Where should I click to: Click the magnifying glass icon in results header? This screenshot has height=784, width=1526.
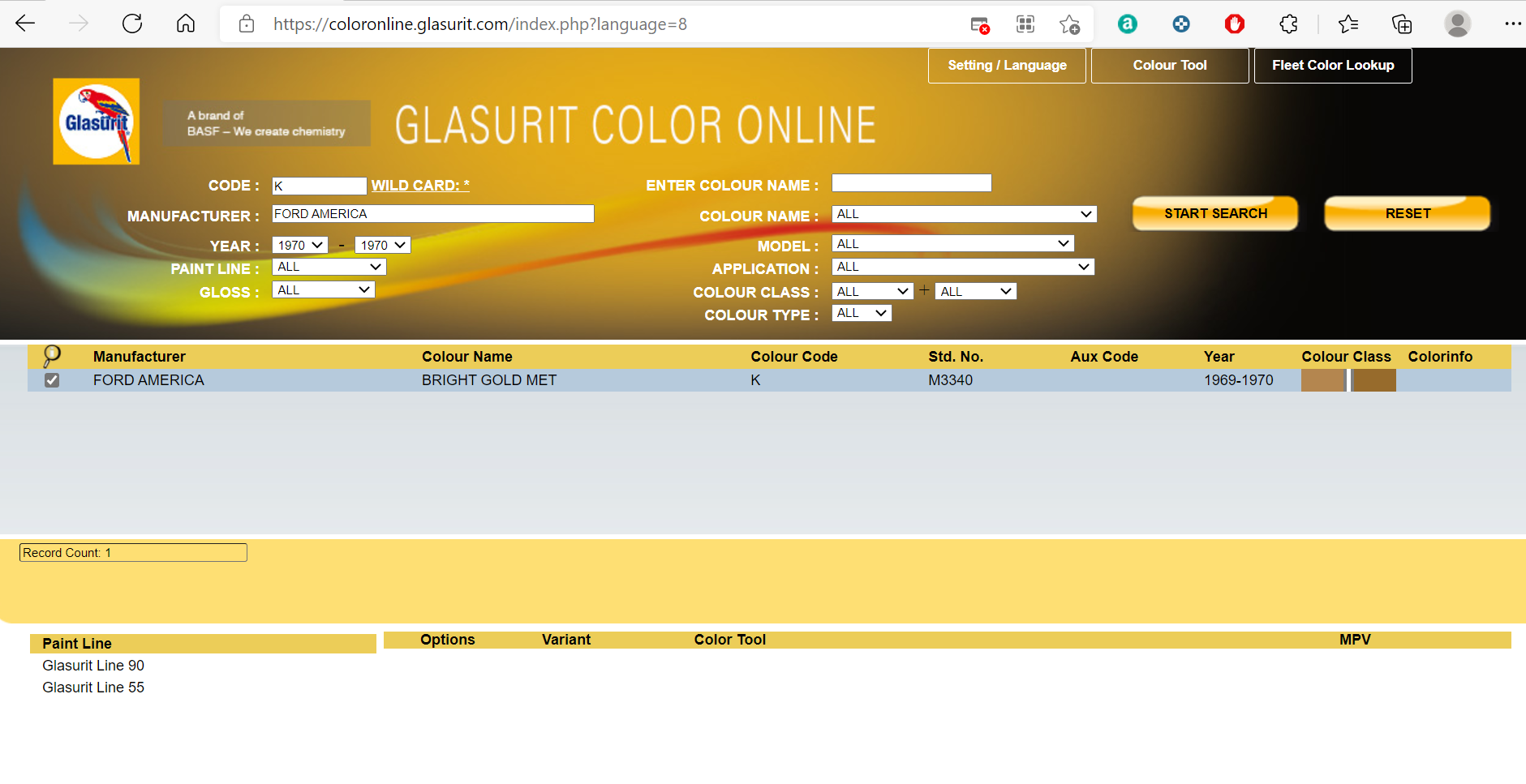(52, 356)
